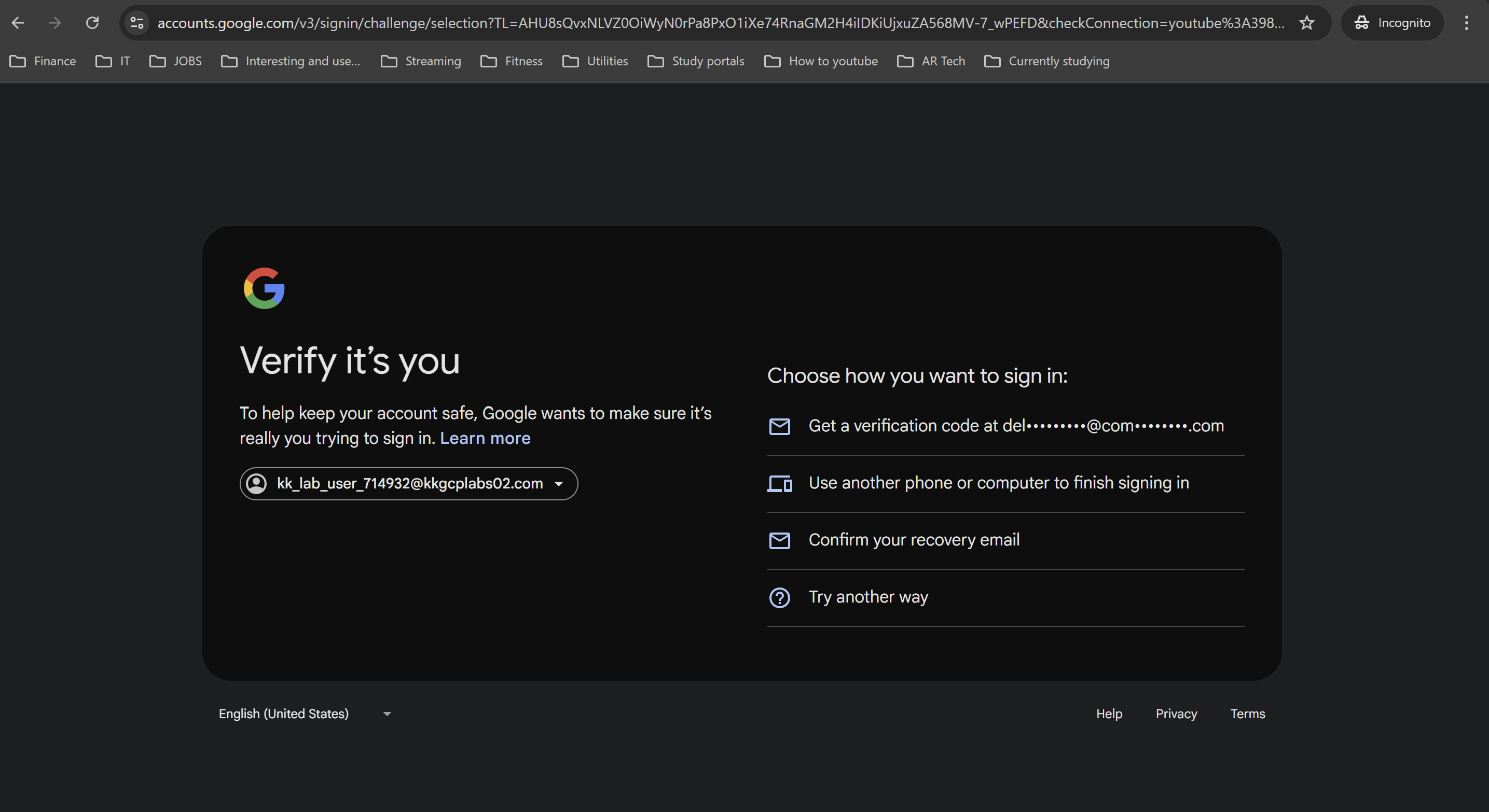Screen dimensions: 1489x812
Task: Open the Privacy footer link
Action: point(1176,714)
